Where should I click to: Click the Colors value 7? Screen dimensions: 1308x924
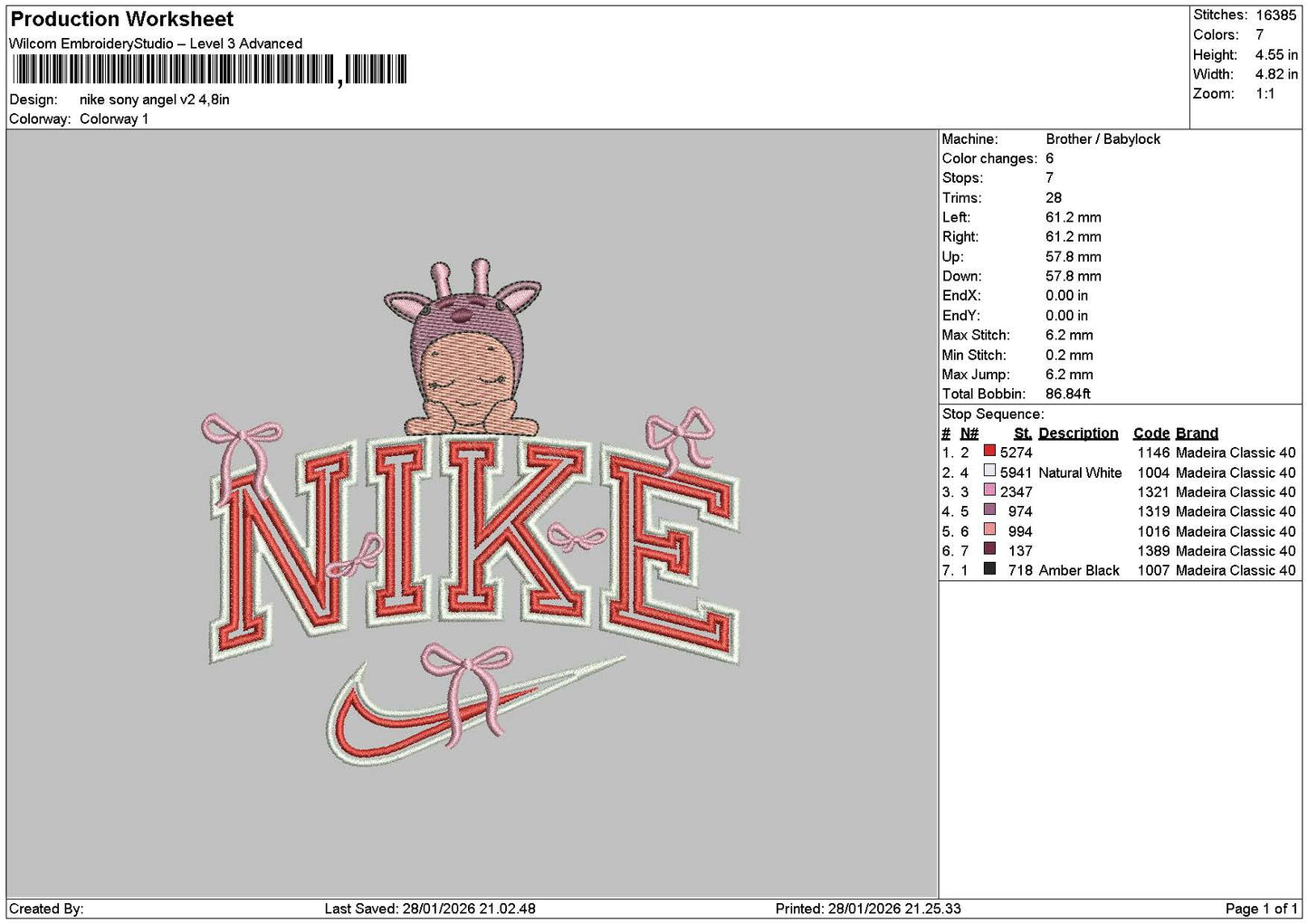(x=1260, y=34)
